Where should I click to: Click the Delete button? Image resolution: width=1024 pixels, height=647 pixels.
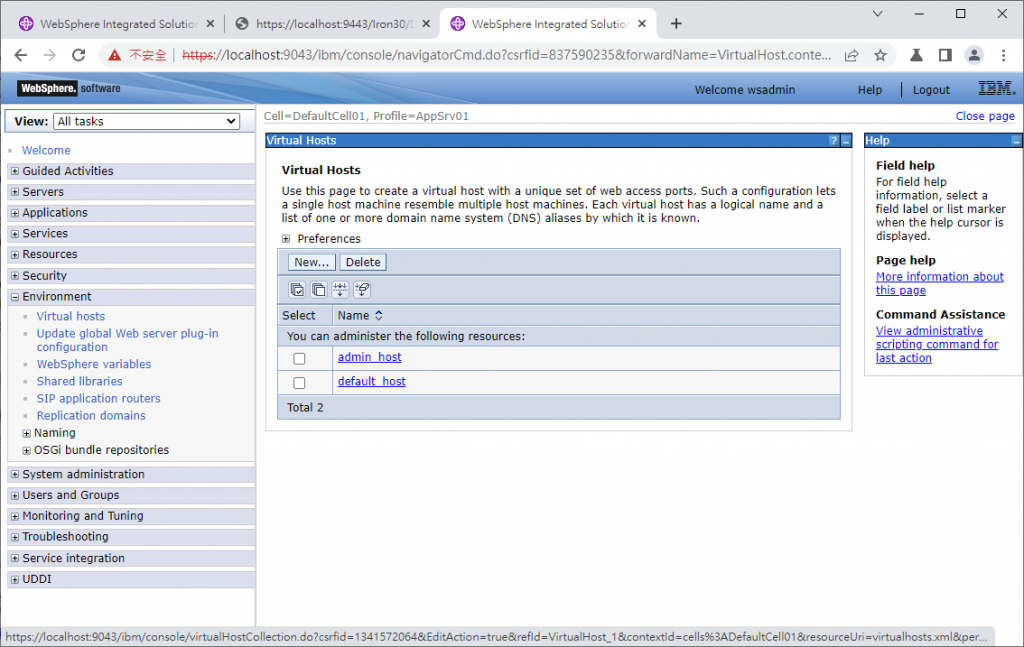[x=362, y=262]
